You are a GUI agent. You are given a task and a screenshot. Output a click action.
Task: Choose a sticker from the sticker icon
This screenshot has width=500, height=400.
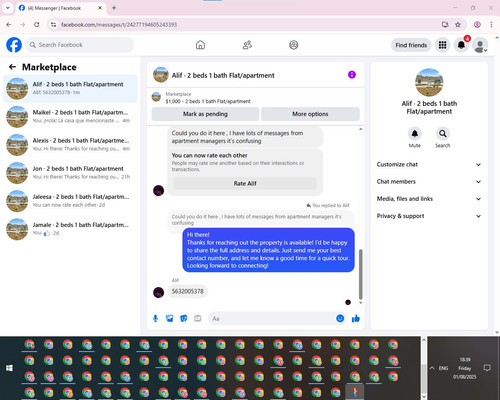[184, 318]
